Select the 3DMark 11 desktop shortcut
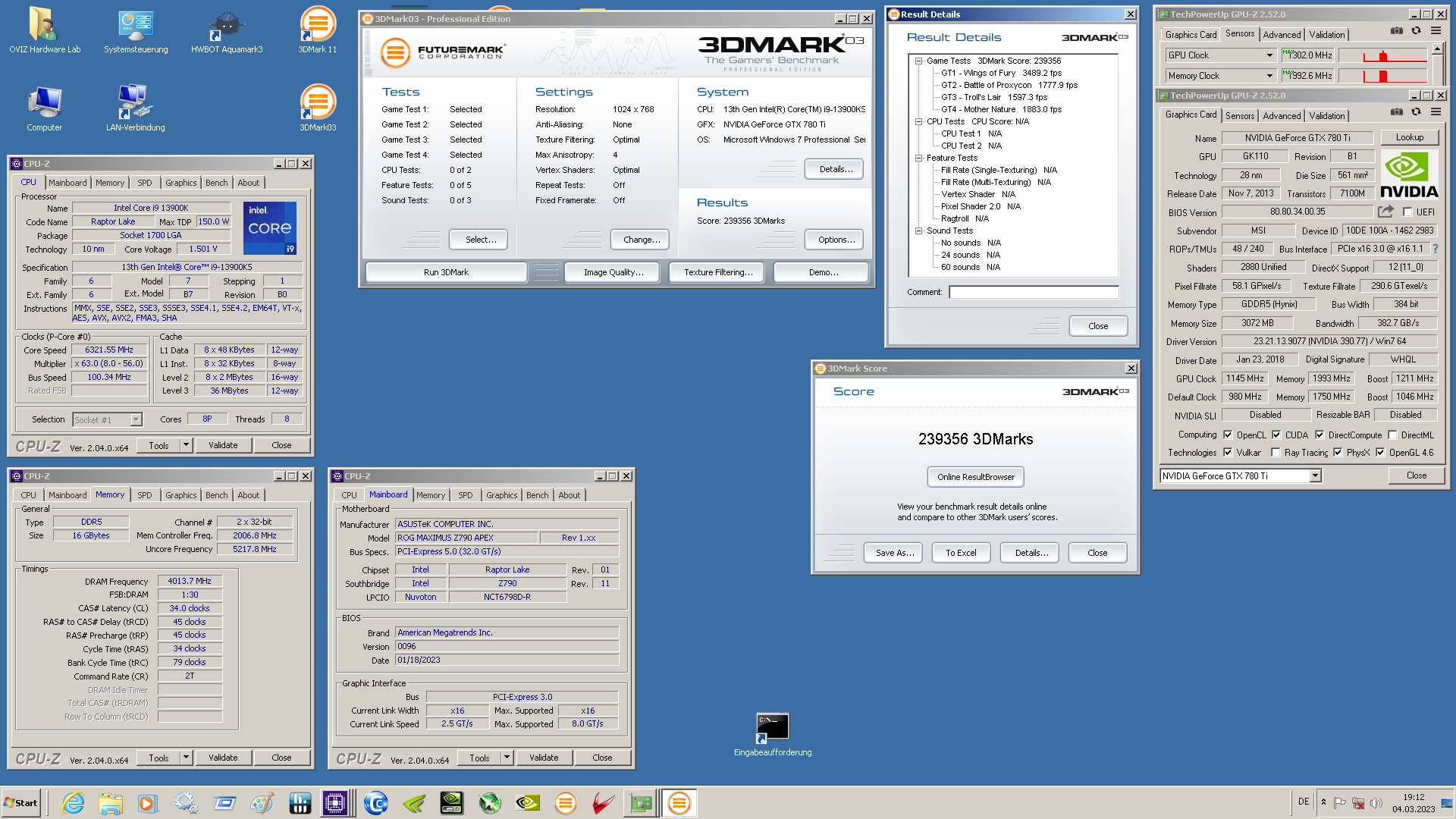 pyautogui.click(x=318, y=30)
